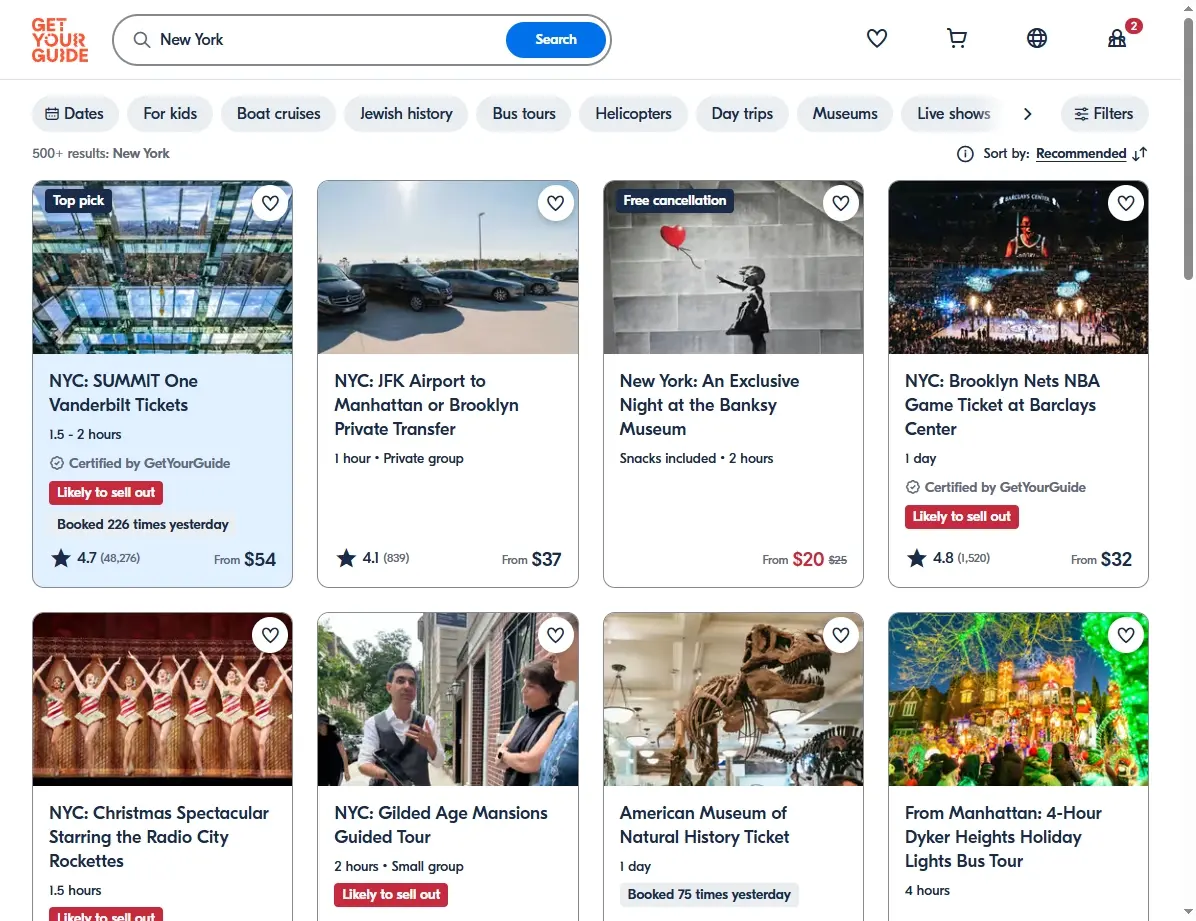
Task: Click the info icon beside Sort by
Action: [965, 154]
